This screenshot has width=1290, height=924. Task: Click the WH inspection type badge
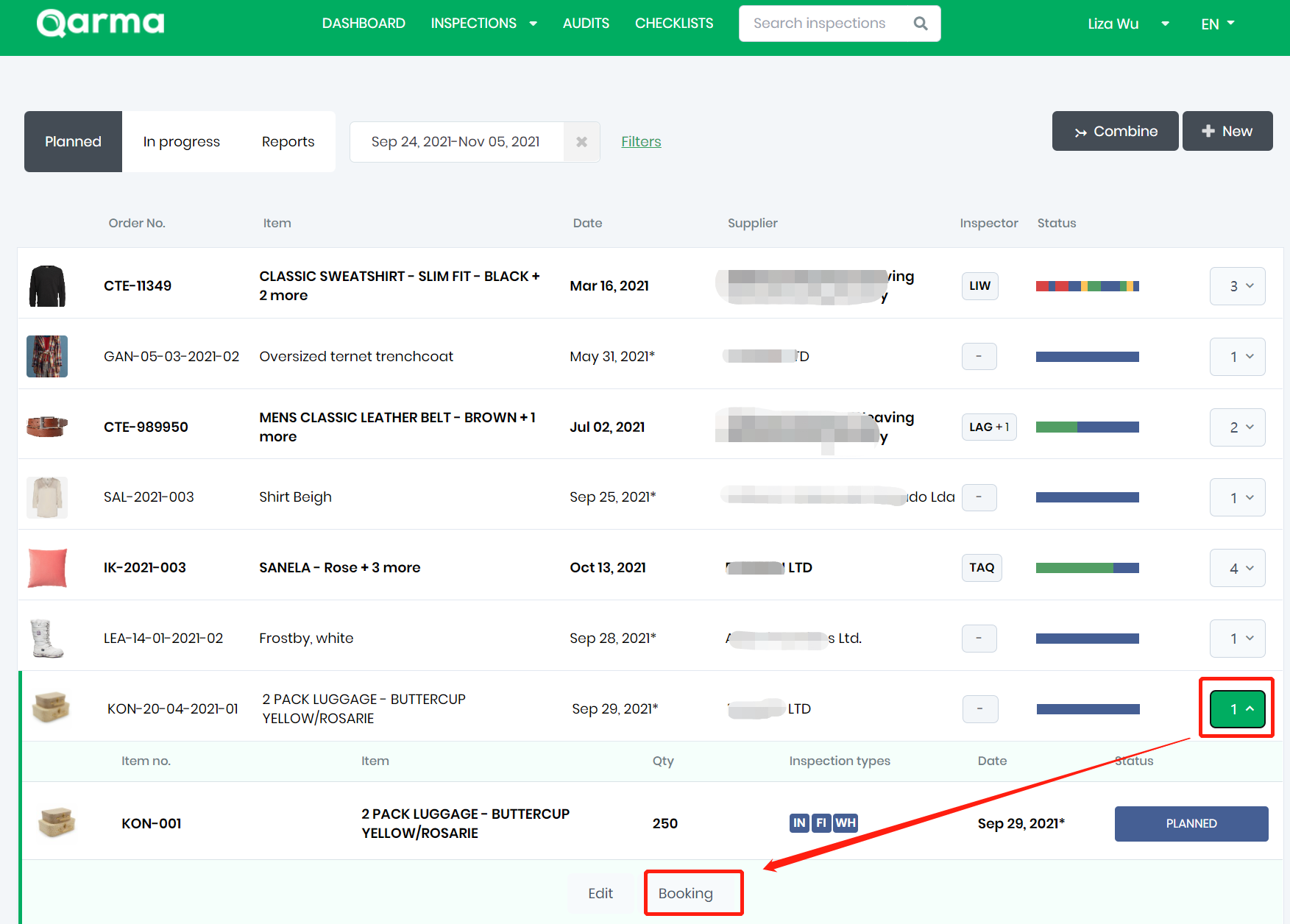(x=846, y=823)
